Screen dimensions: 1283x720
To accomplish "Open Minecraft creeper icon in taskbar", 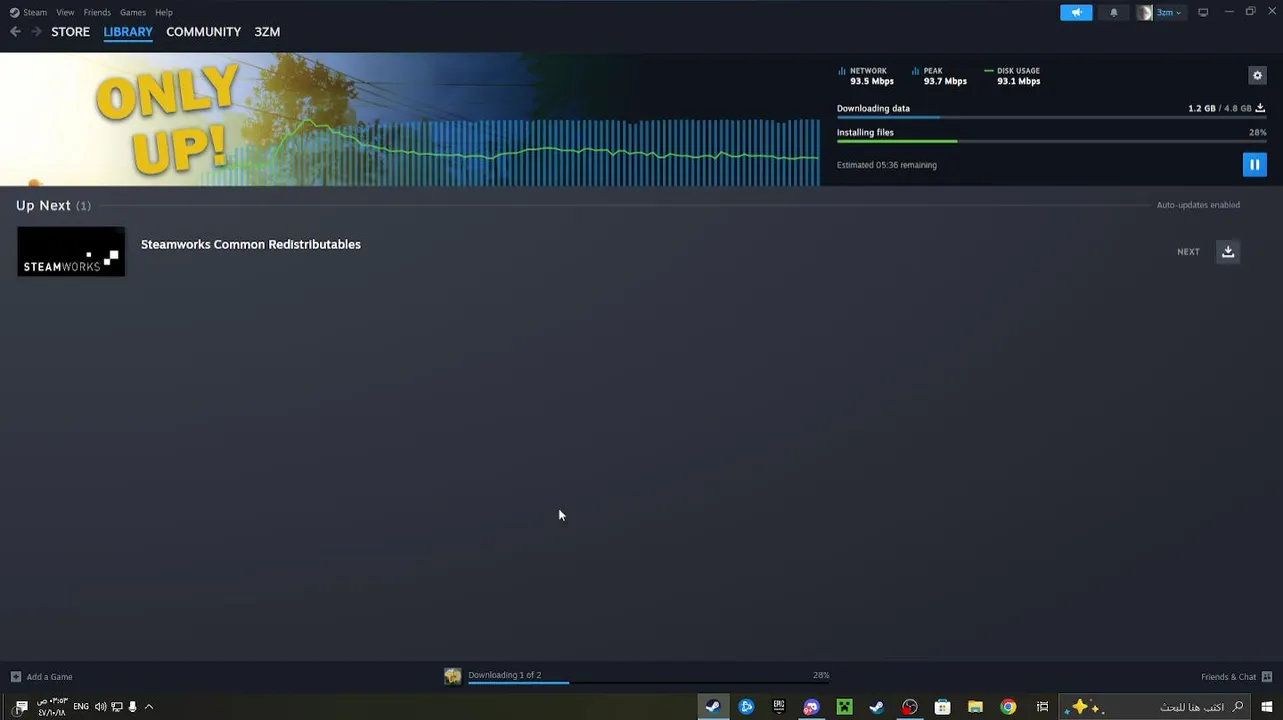I will click(x=844, y=707).
